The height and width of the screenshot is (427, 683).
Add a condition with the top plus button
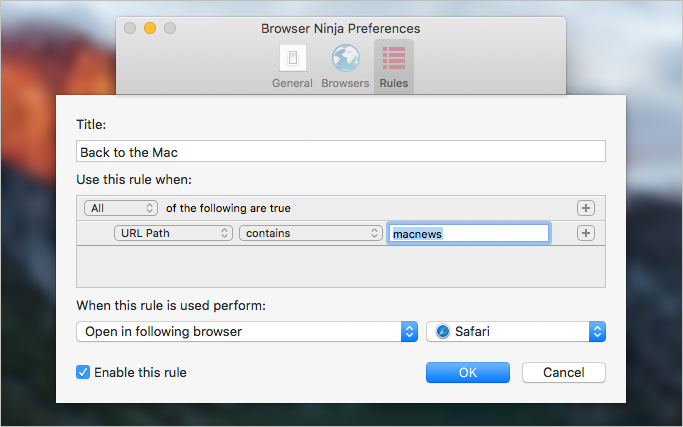click(x=586, y=208)
